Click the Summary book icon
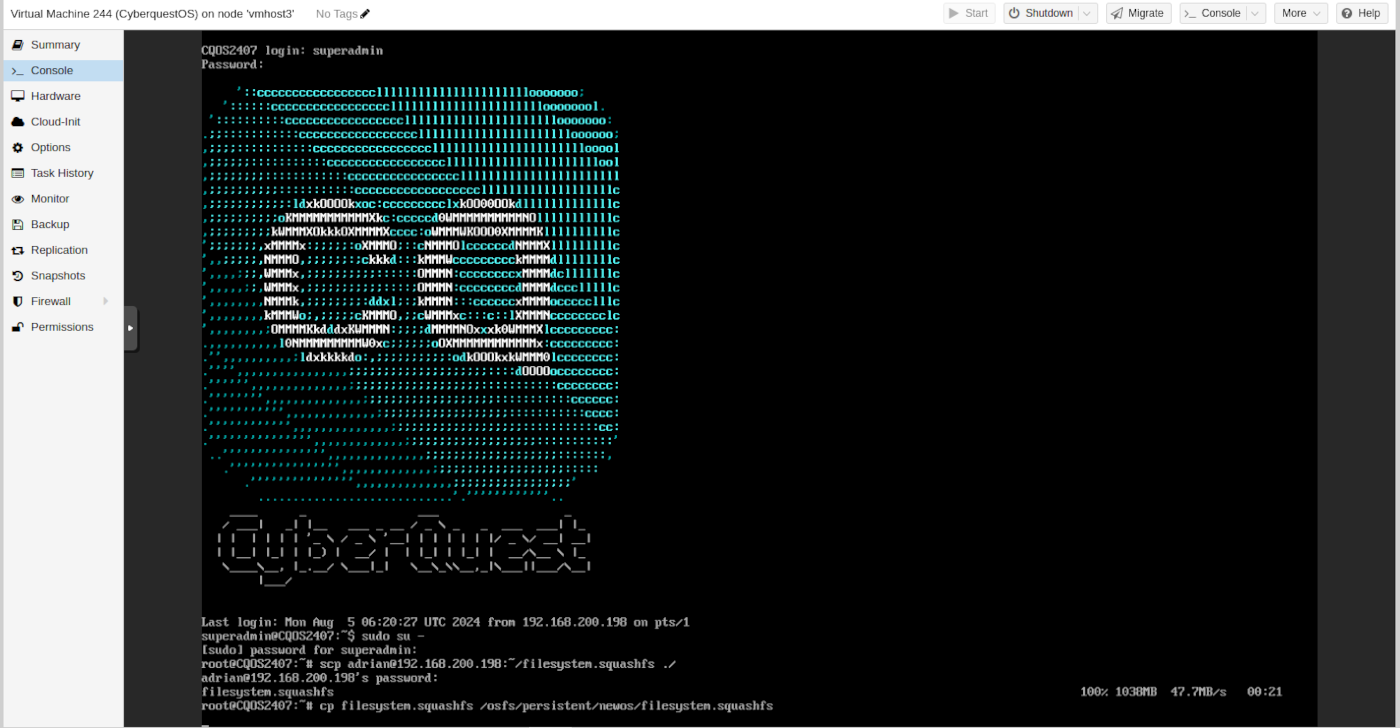1400x728 pixels. click(x=17, y=45)
